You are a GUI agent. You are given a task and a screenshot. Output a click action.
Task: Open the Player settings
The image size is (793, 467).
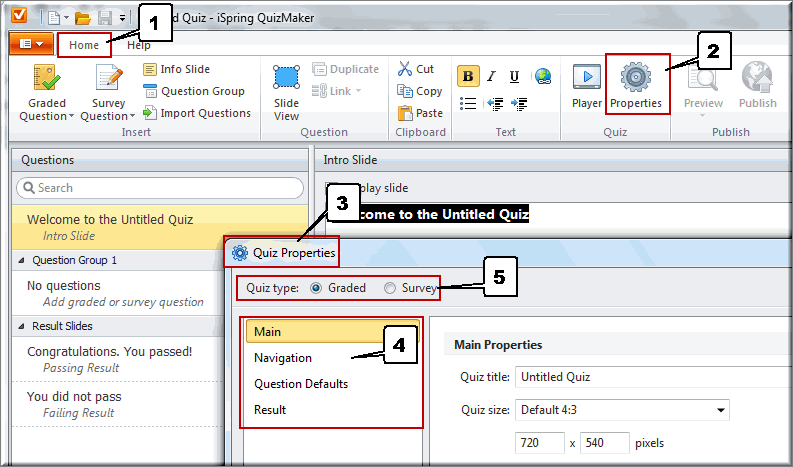[587, 87]
